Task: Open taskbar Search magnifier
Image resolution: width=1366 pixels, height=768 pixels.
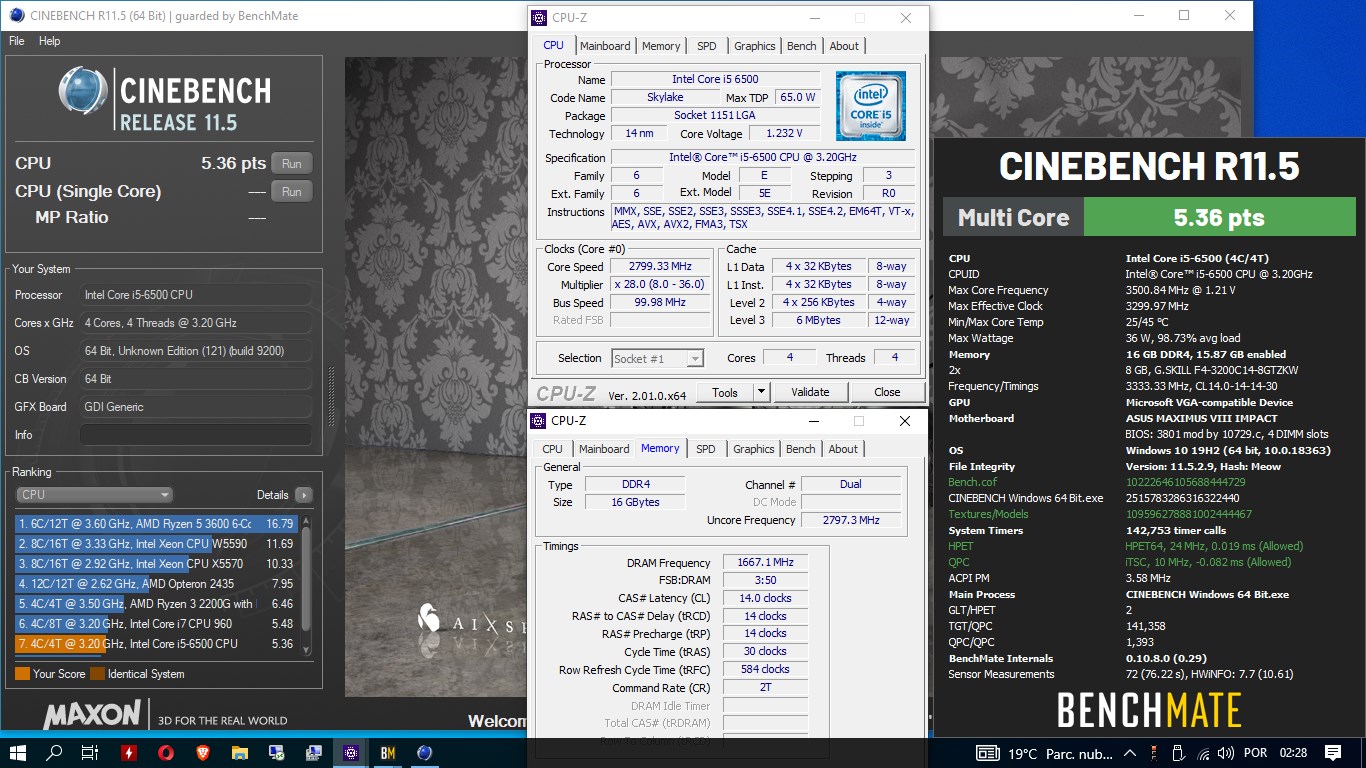Action: [54, 753]
